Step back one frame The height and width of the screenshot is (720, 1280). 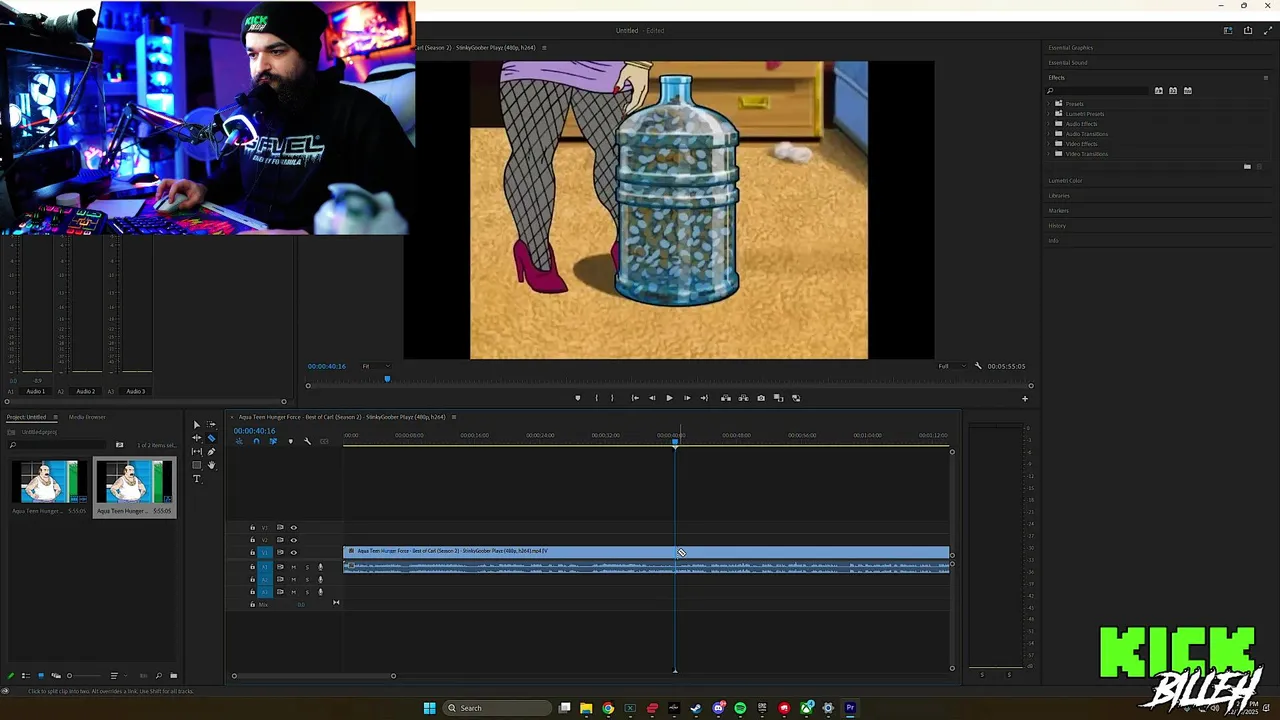coord(652,398)
